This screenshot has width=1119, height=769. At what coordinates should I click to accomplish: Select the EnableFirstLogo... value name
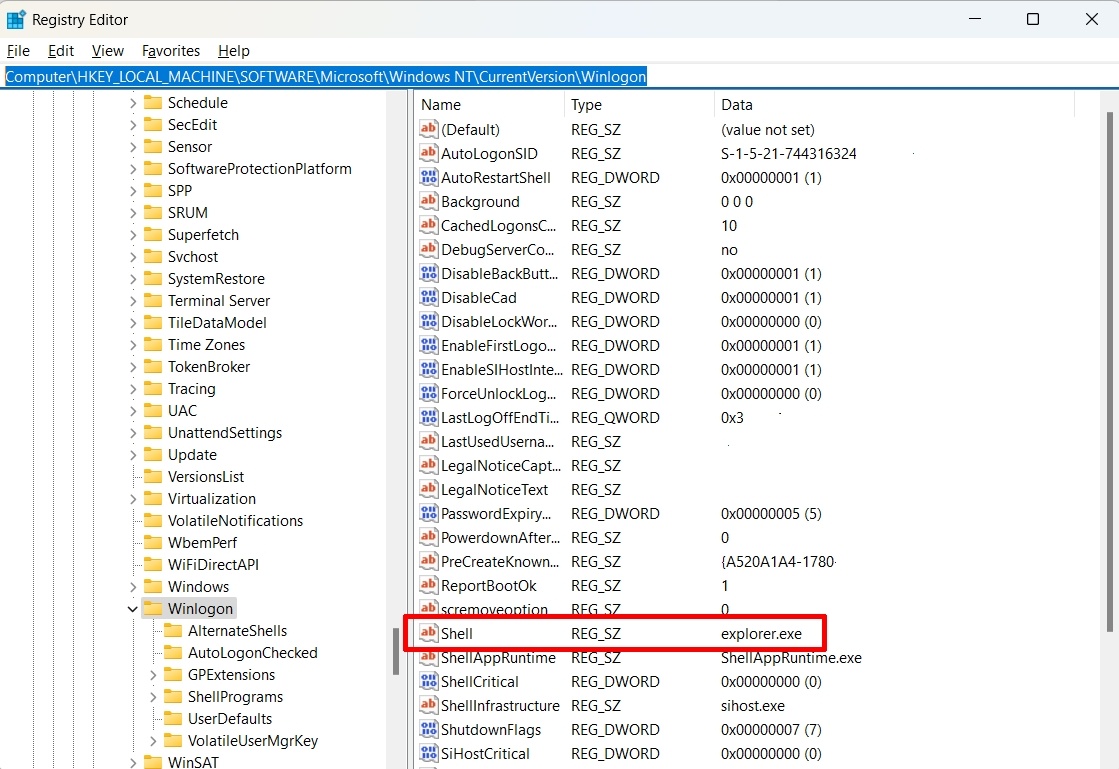click(498, 345)
